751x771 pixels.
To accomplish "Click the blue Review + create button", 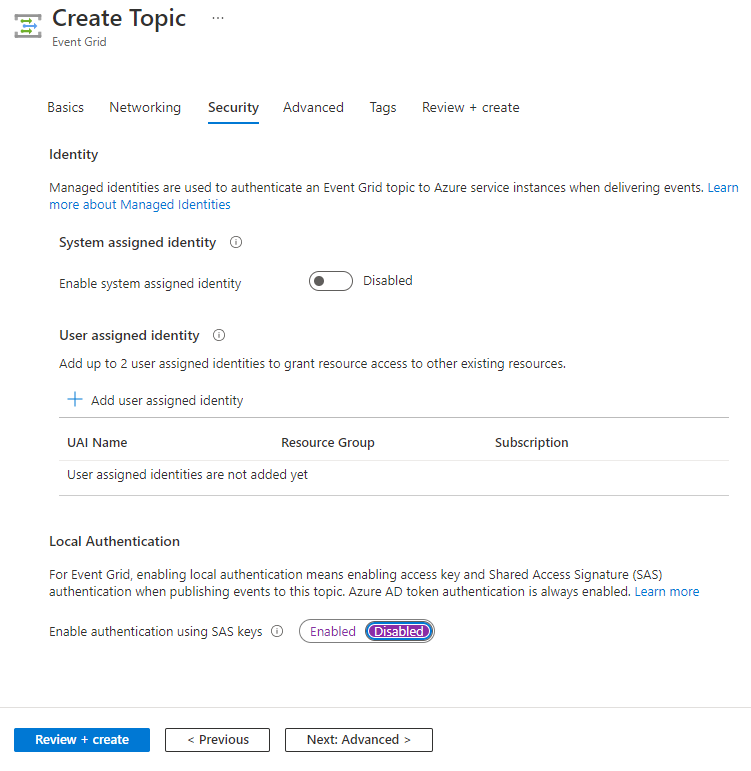I will 82,740.
